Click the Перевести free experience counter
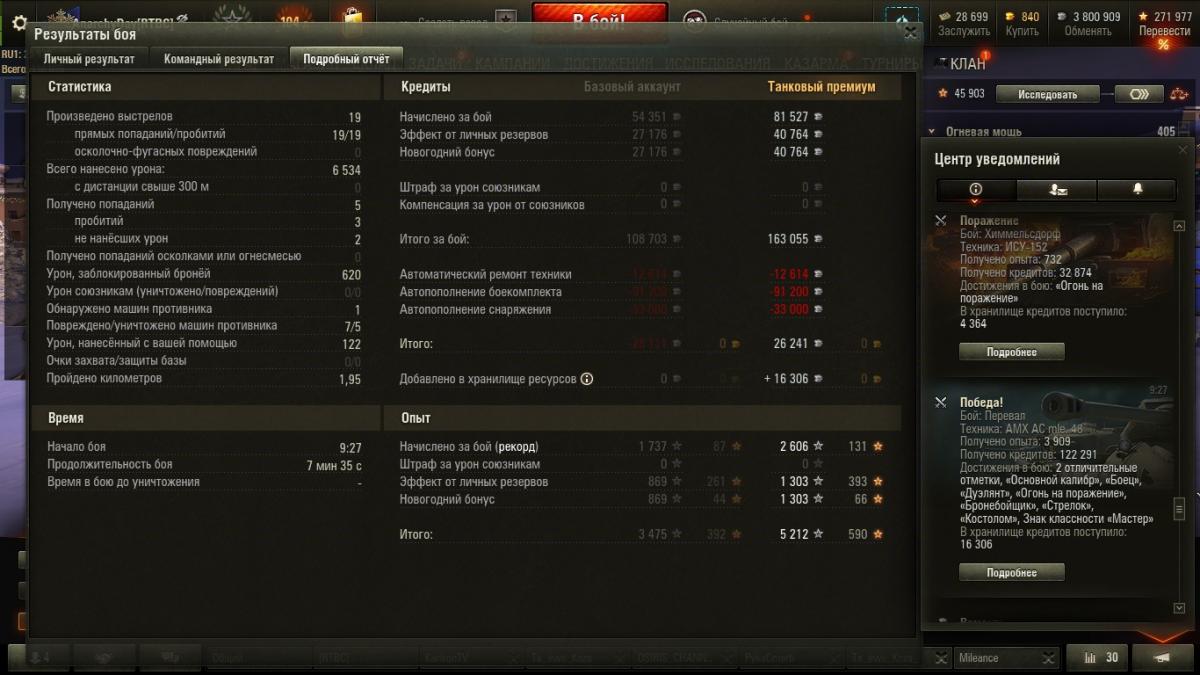This screenshot has width=1200, height=675. pos(1164,23)
